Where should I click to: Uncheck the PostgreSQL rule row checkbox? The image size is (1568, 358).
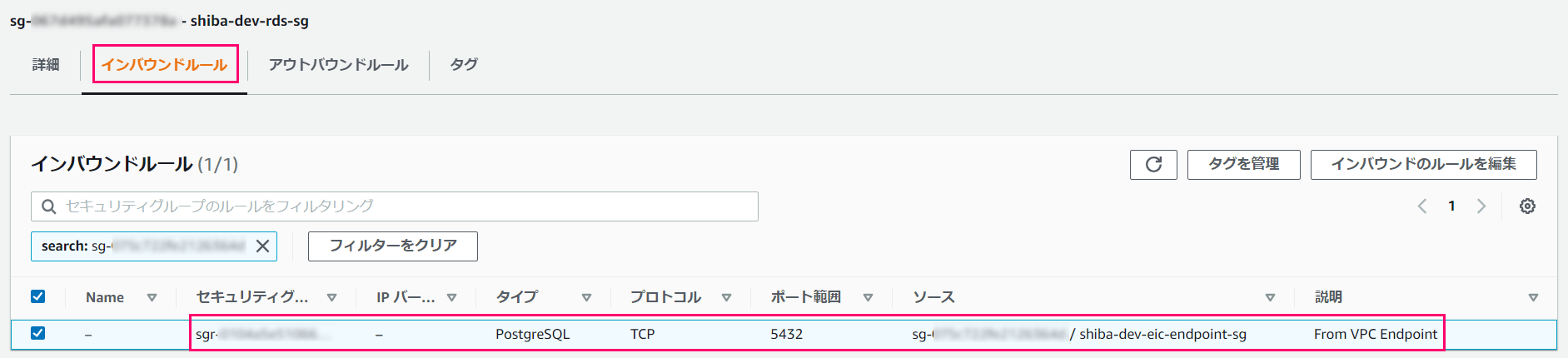click(37, 333)
